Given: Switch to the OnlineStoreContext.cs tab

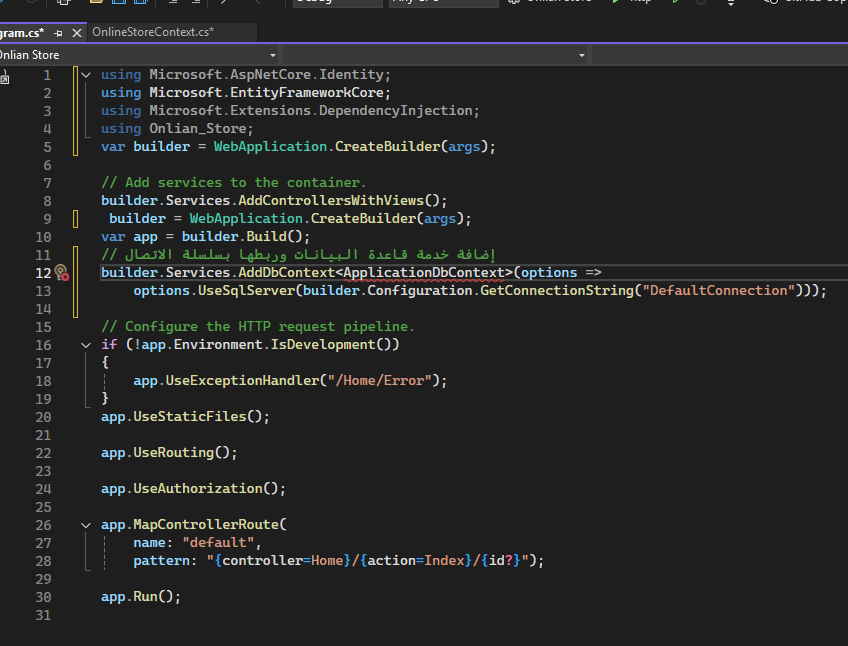Looking at the screenshot, I should pos(152,33).
